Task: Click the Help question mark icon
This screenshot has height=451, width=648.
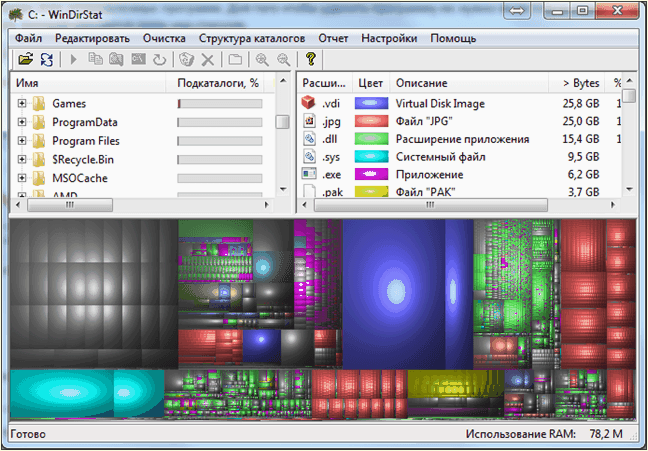Action: [x=311, y=59]
